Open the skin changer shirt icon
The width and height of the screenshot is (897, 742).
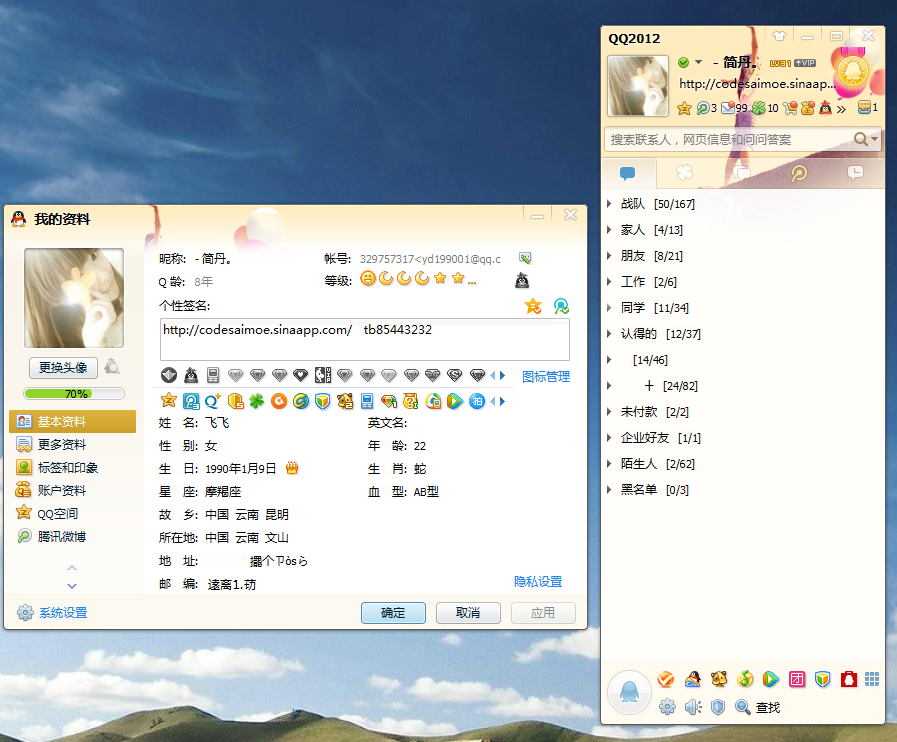coord(779,36)
